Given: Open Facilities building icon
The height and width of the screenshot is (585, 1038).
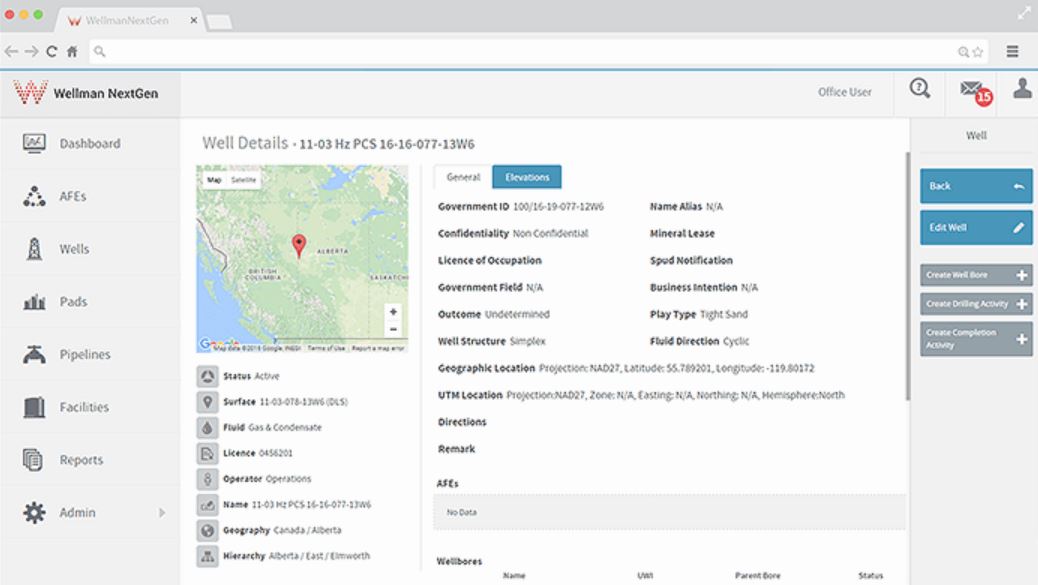Looking at the screenshot, I should point(34,407).
